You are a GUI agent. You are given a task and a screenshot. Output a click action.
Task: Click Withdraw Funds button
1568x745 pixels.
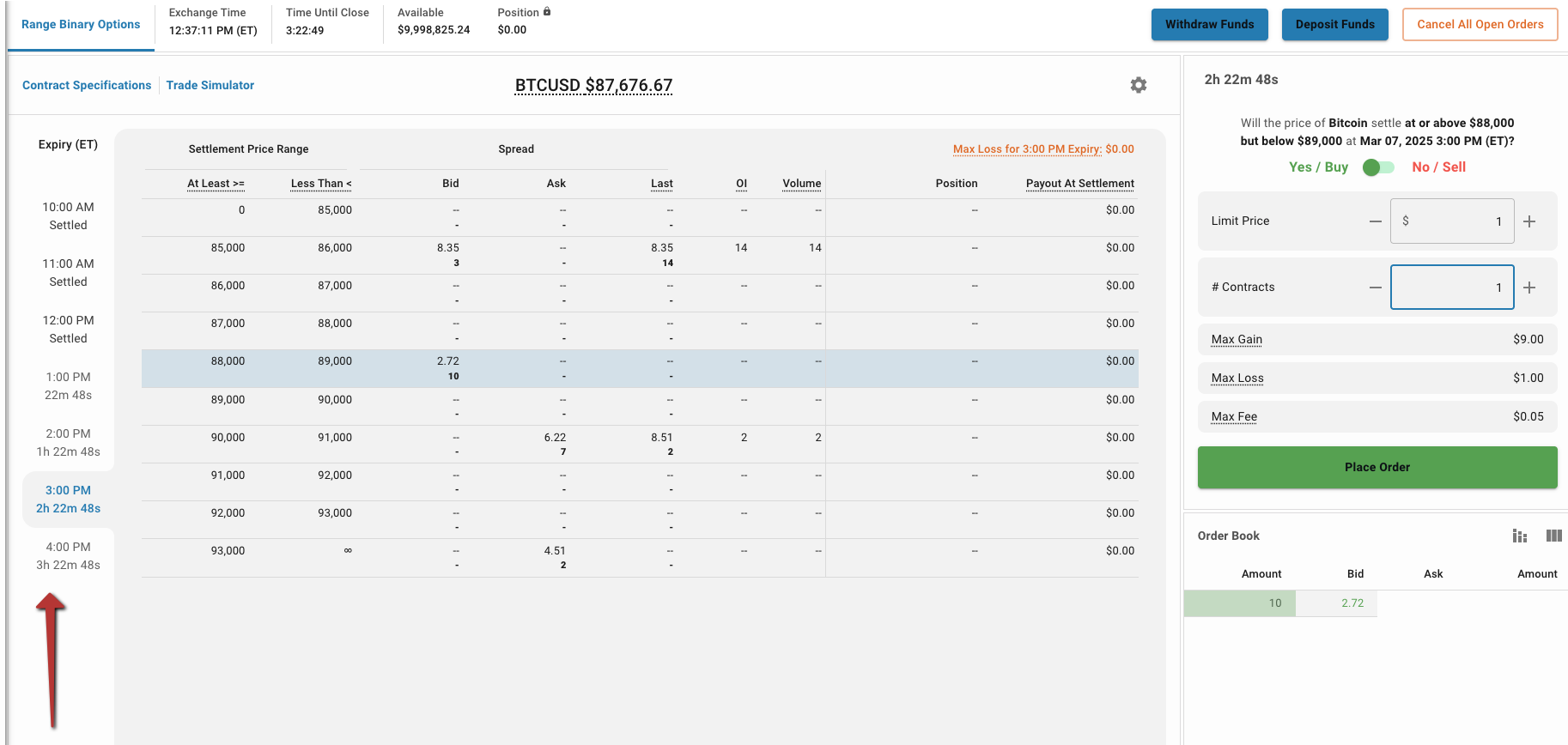(x=1209, y=24)
